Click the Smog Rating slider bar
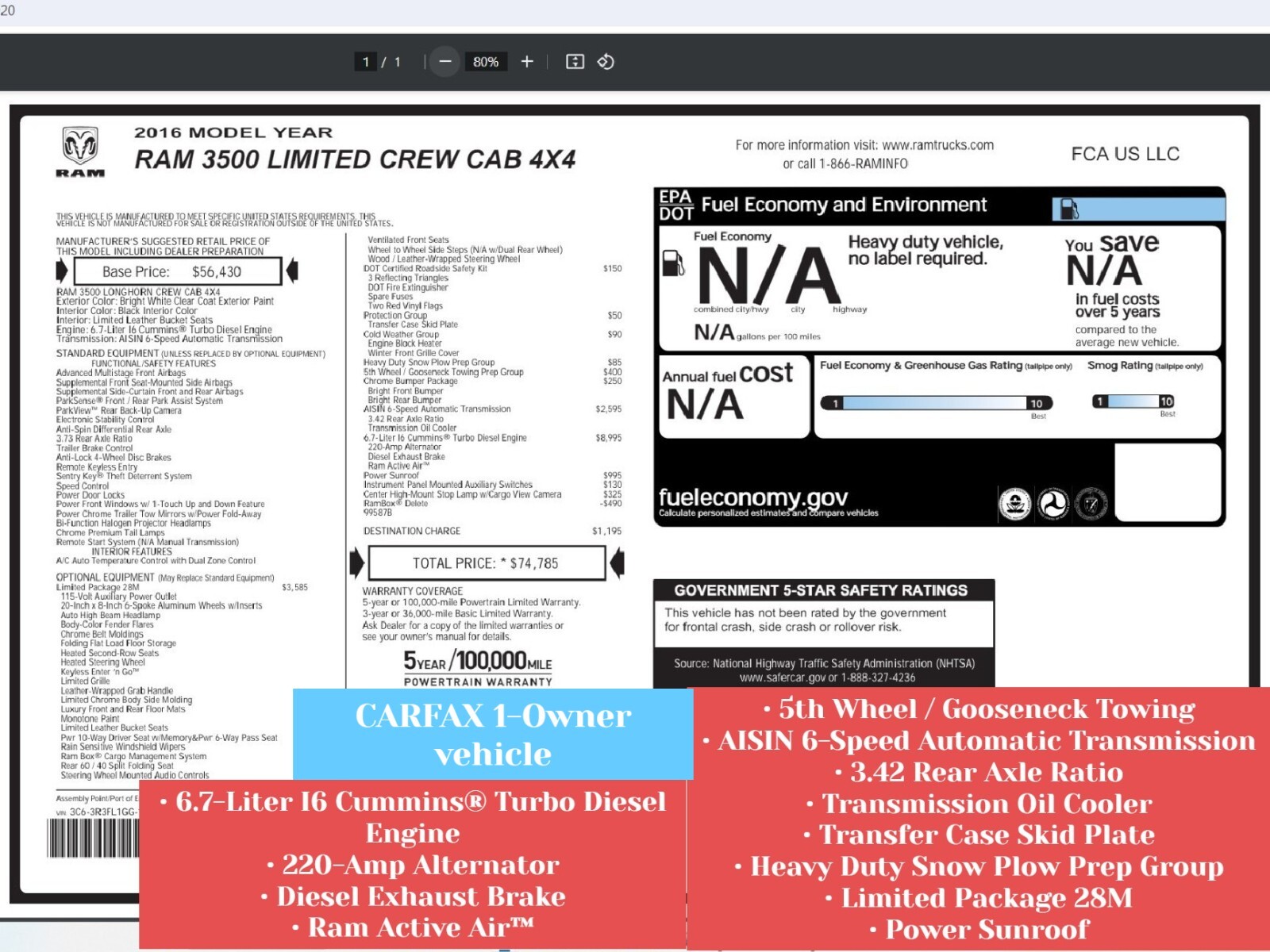 [1133, 401]
